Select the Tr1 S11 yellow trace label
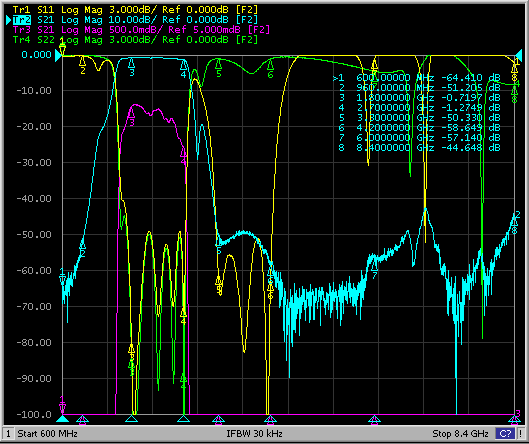 135,9
